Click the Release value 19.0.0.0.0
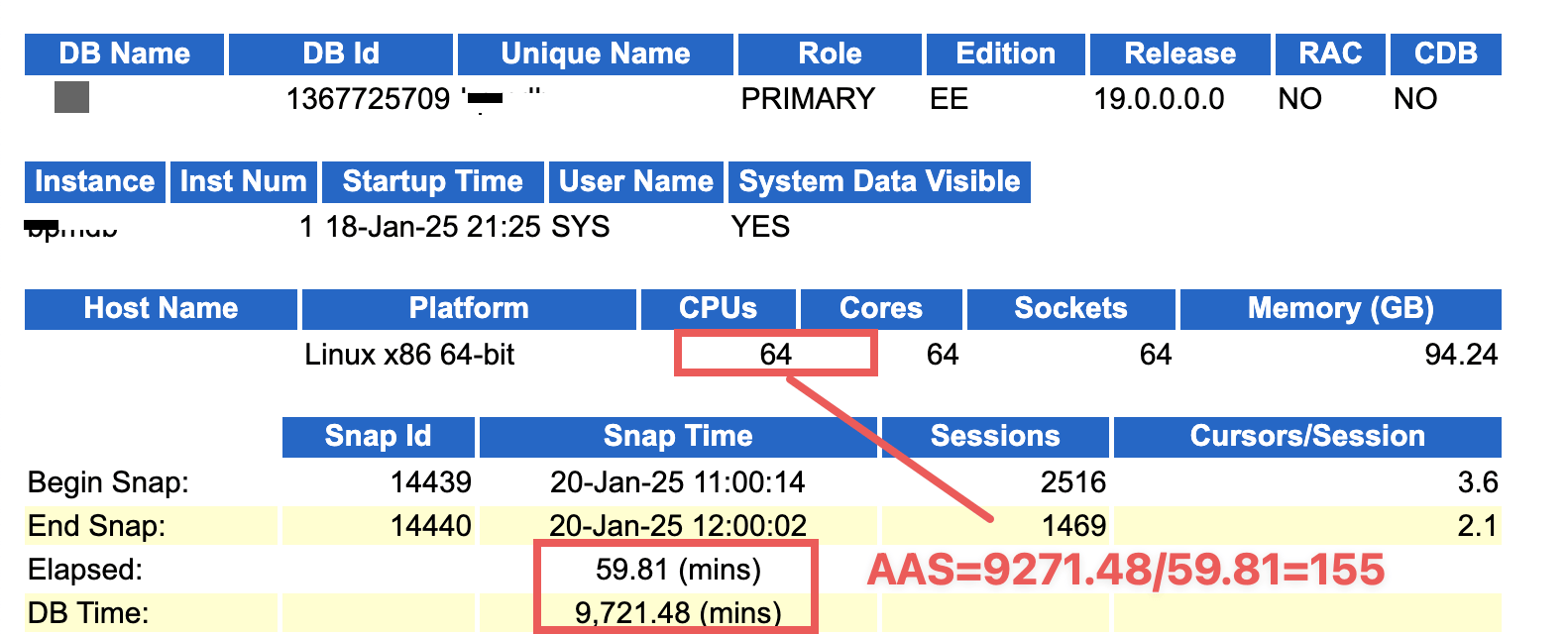 (1159, 99)
